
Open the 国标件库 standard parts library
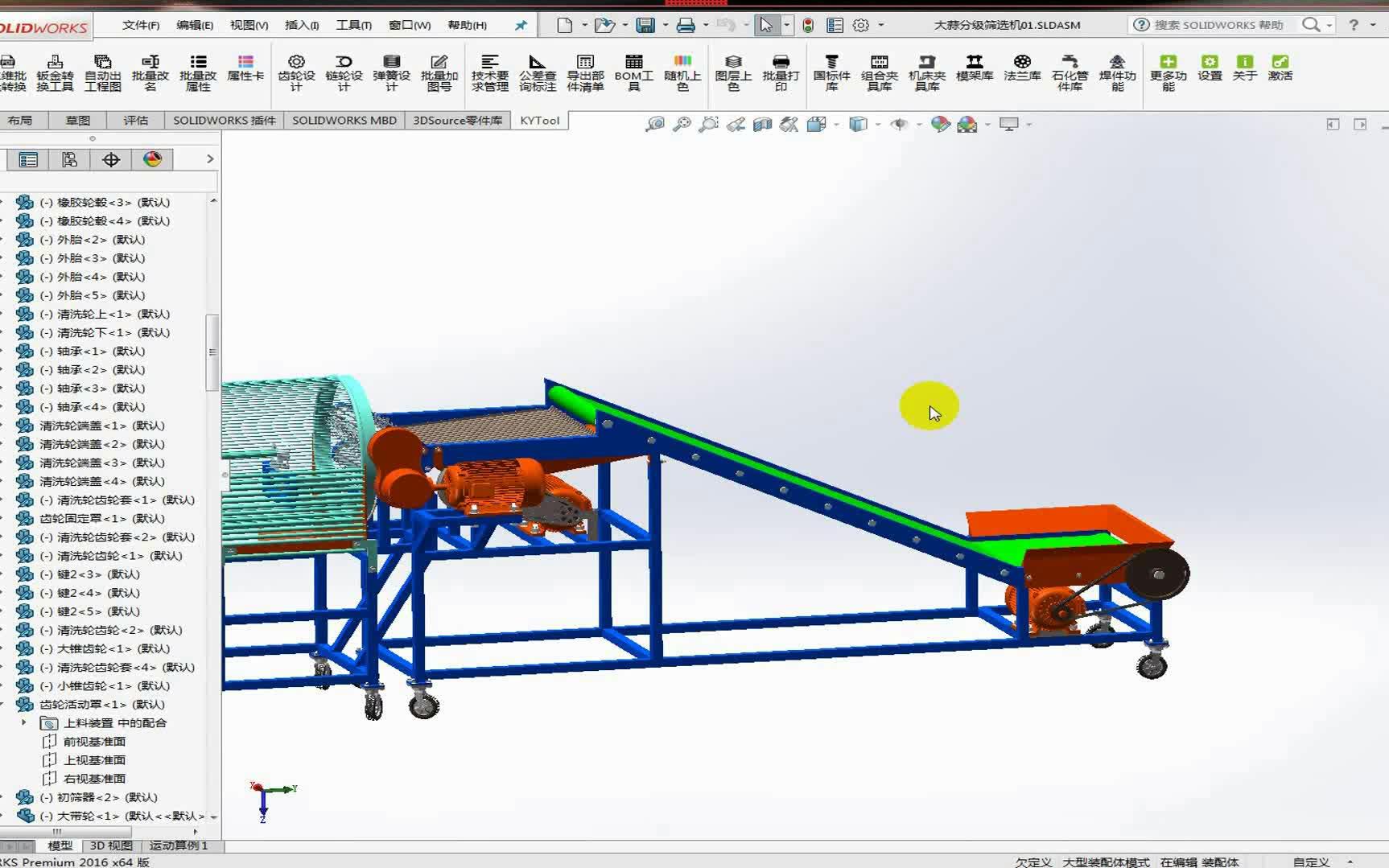pos(831,72)
